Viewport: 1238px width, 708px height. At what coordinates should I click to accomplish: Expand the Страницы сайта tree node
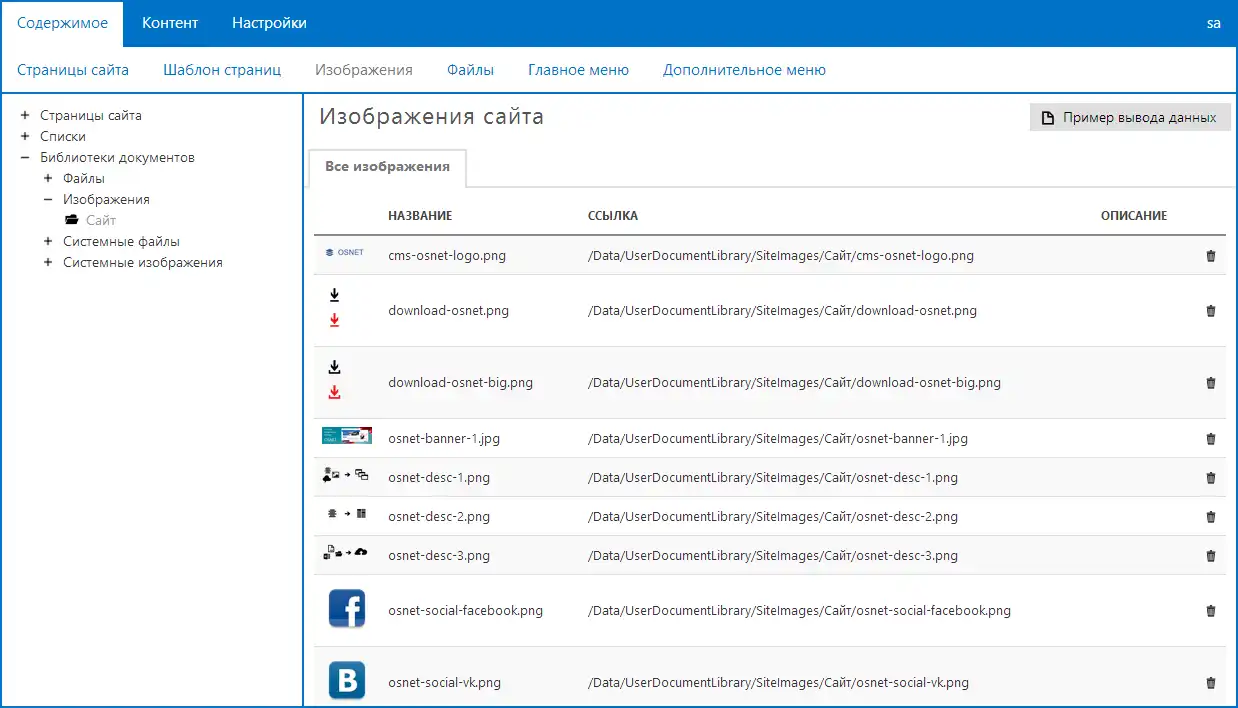(x=25, y=115)
